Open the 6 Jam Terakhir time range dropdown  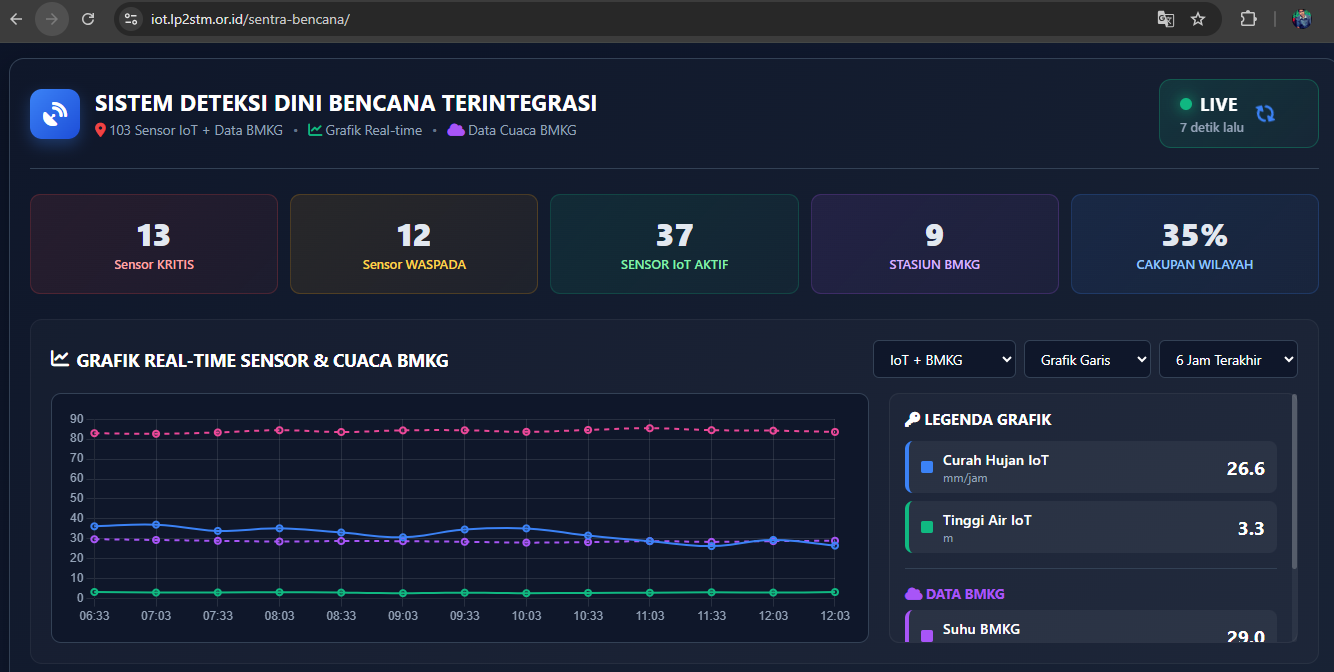tap(1228, 358)
